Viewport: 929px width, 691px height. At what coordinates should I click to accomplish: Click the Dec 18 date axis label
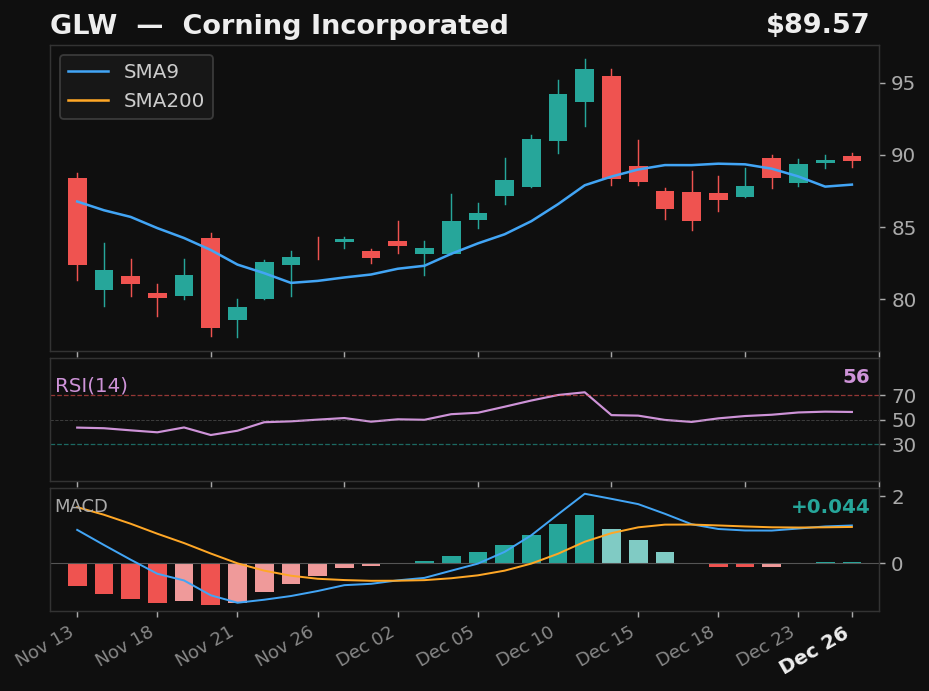[686, 645]
